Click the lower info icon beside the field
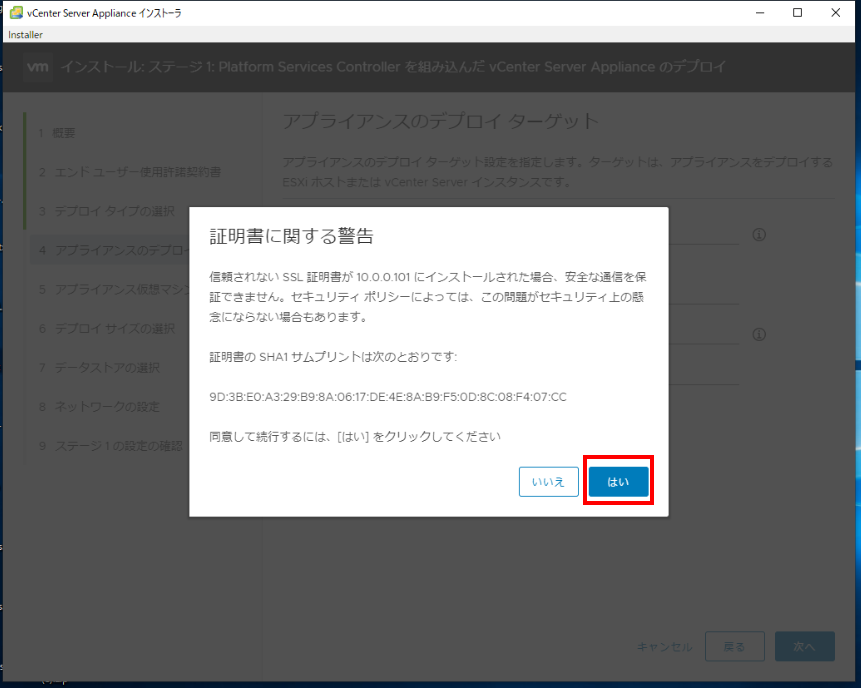This screenshot has width=861, height=690. (x=759, y=334)
